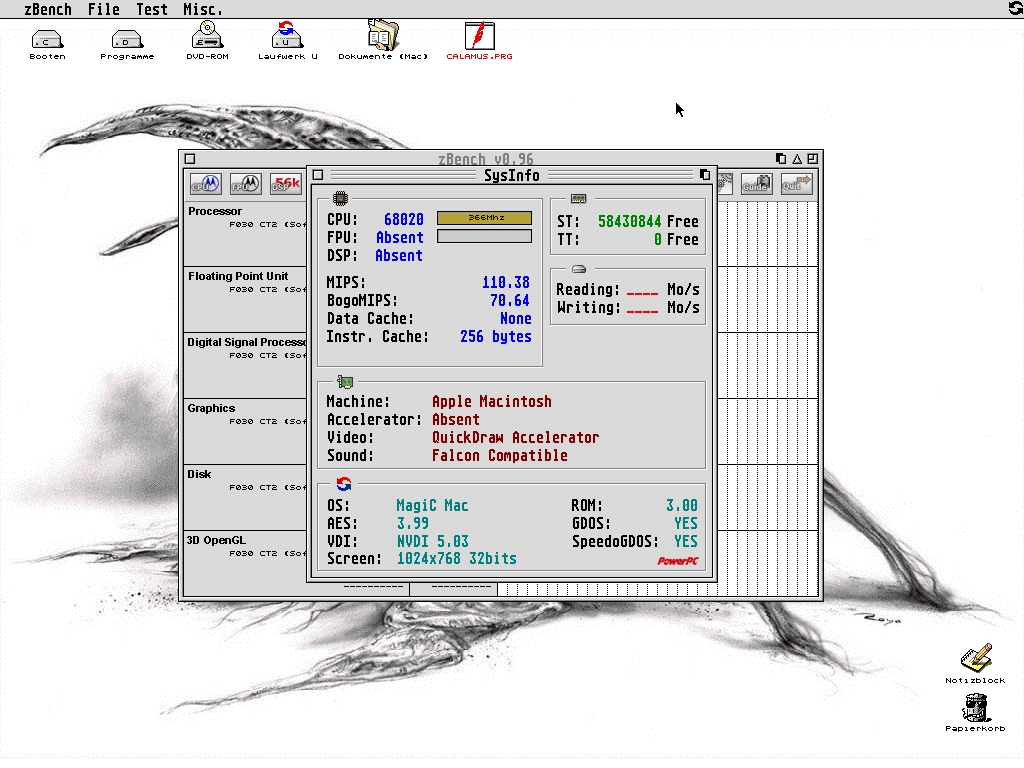Screen dimensions: 1024x768
Task: Select the Laufwerk U drive icon
Action: (287, 38)
